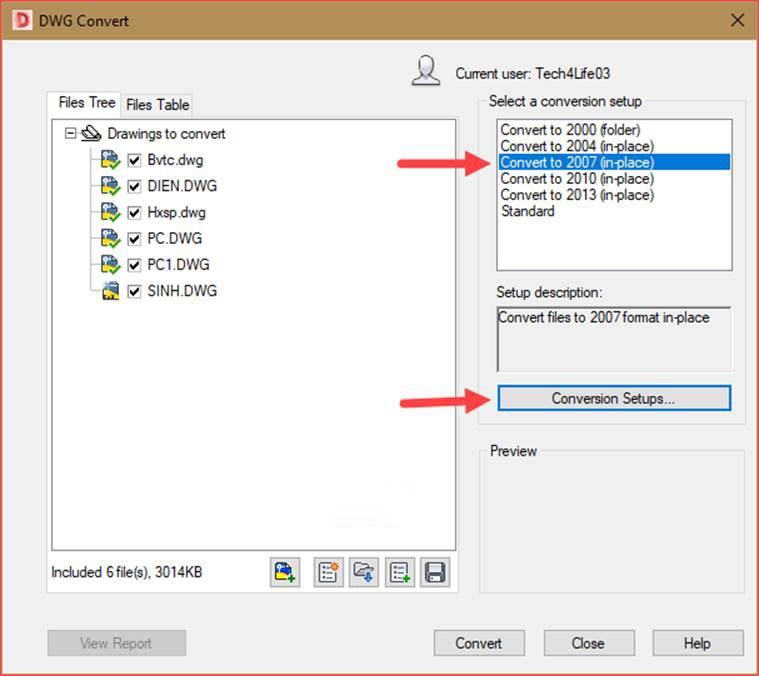
Task: Select Convert to 2007 (in-place) setup
Action: pos(614,162)
